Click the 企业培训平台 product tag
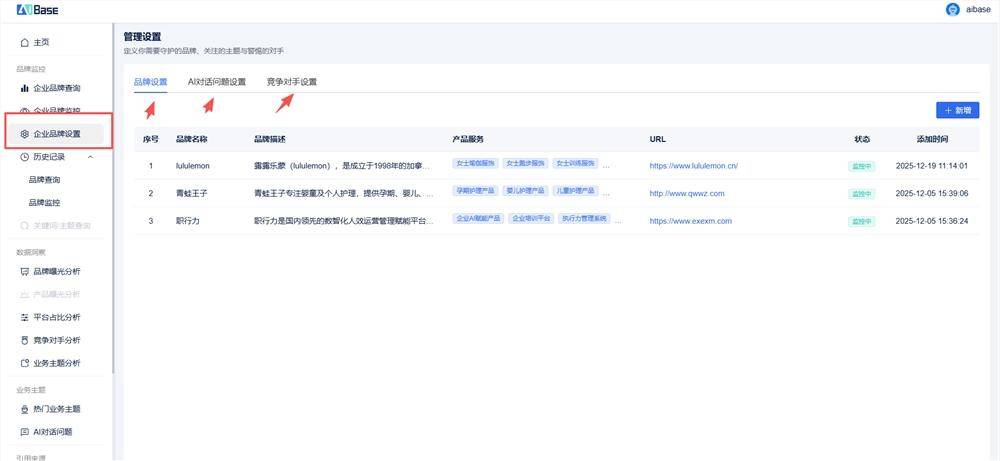This screenshot has height=461, width=1000. click(531, 218)
